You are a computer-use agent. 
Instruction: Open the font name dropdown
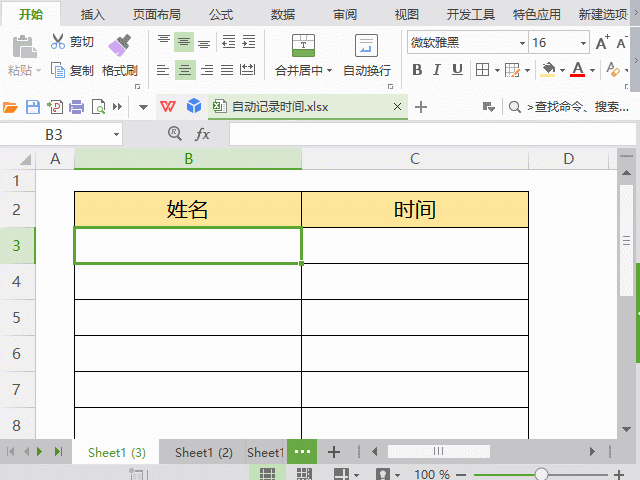coord(521,43)
